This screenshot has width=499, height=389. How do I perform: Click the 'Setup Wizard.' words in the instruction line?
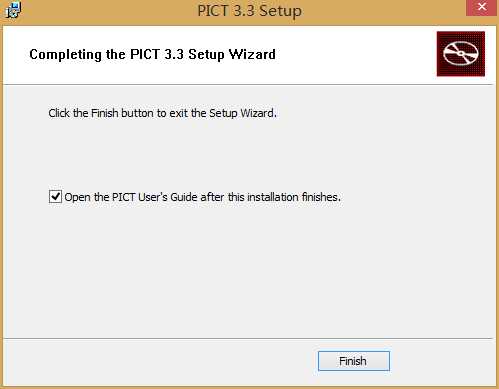(243, 113)
